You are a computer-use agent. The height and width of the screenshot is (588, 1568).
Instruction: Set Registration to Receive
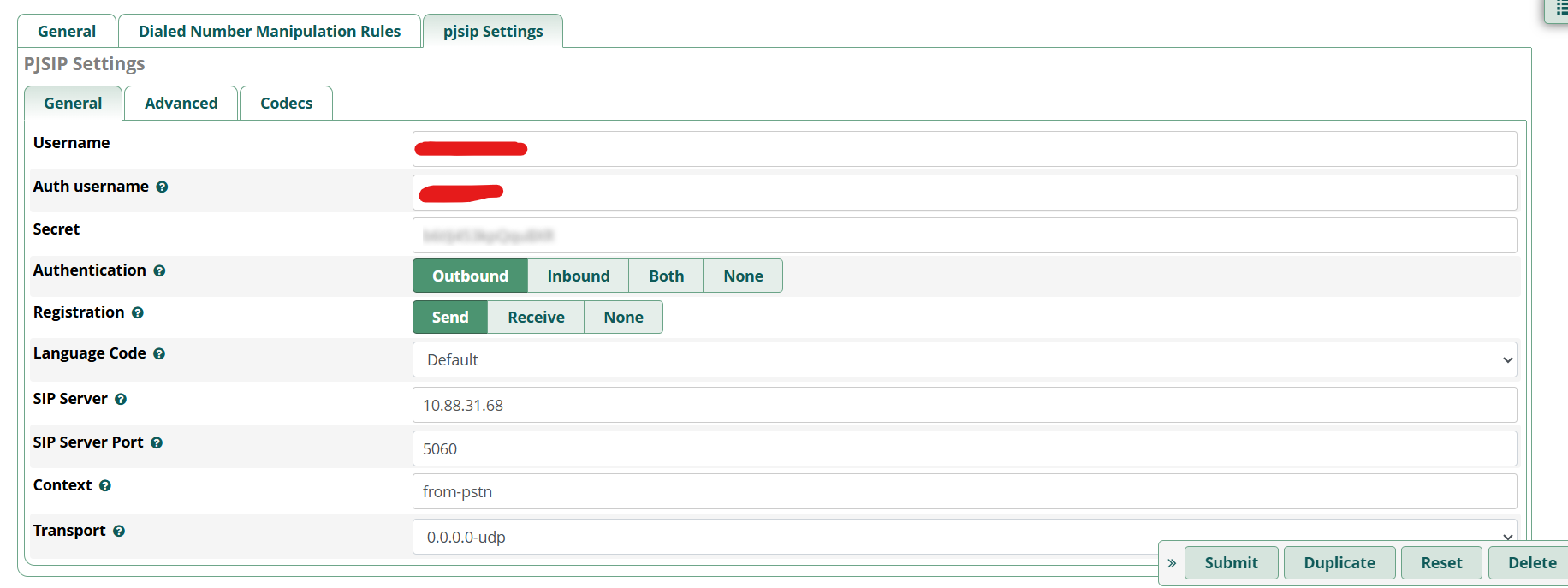point(536,317)
